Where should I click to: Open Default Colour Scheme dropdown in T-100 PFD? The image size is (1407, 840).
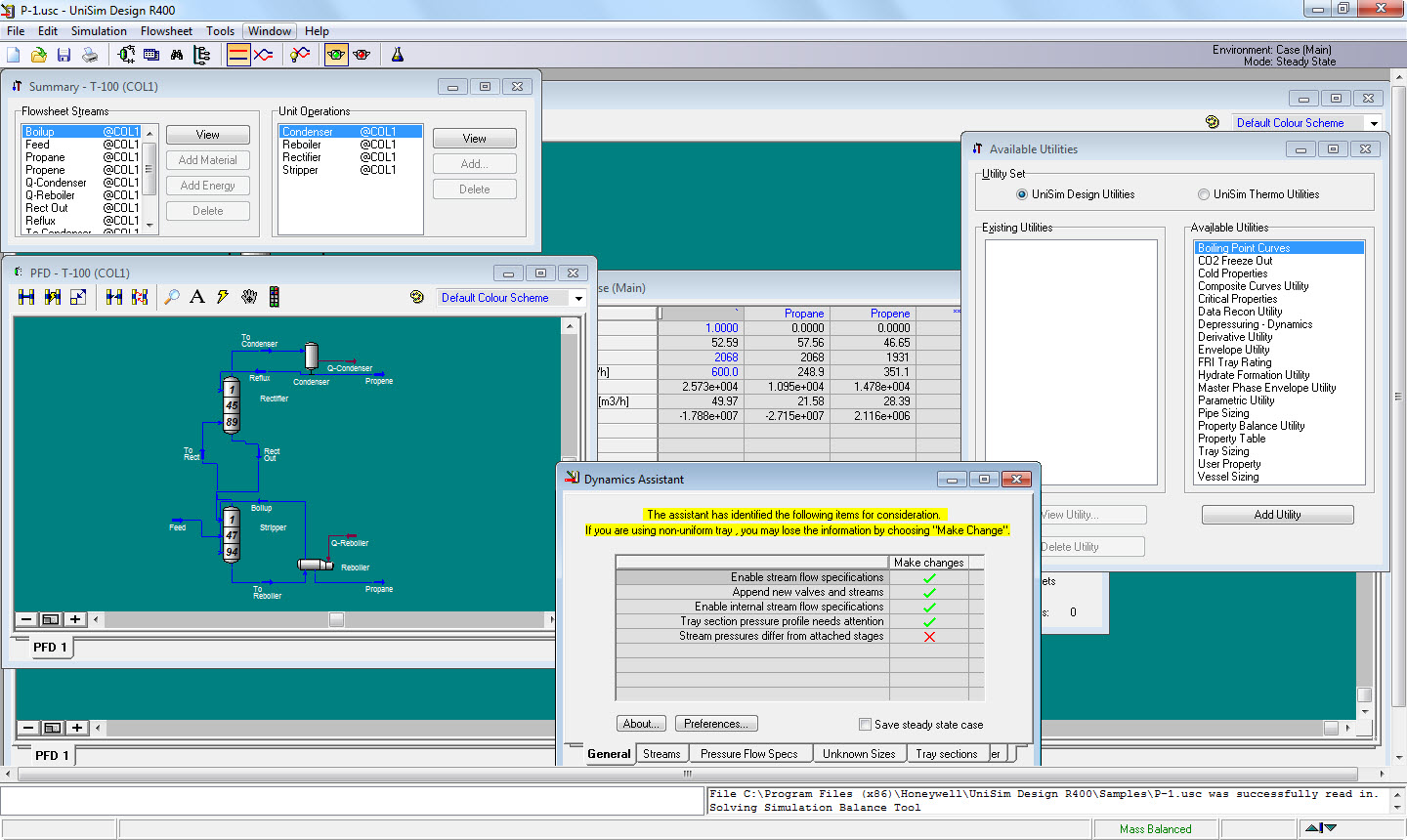click(578, 298)
